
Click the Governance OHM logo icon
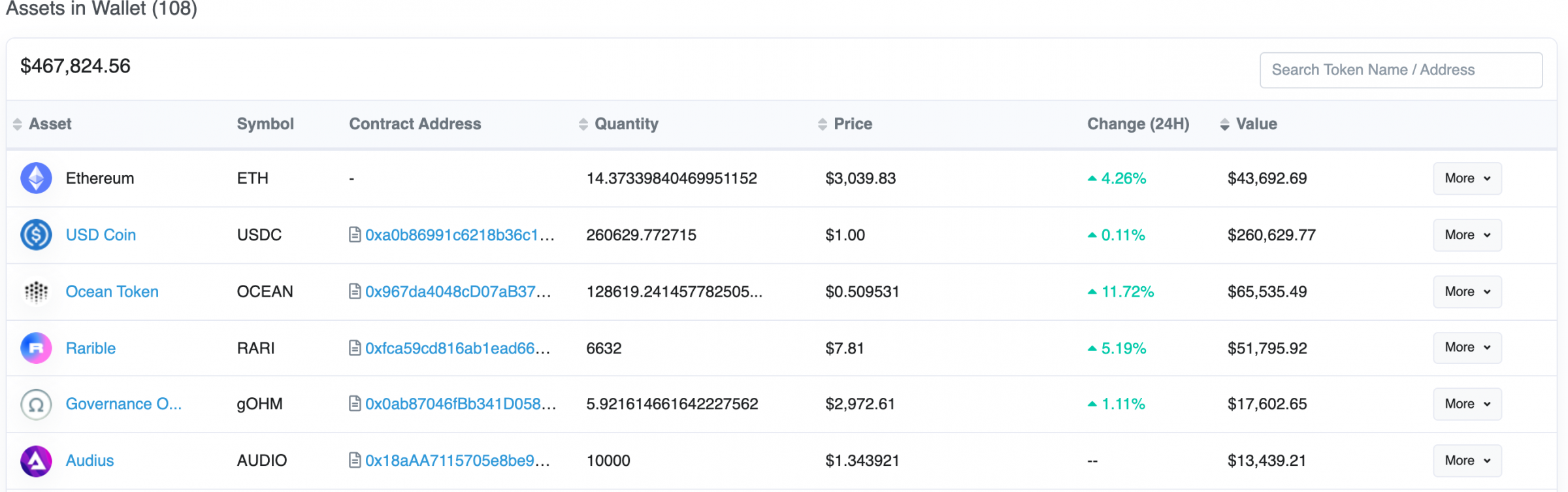[x=36, y=404]
